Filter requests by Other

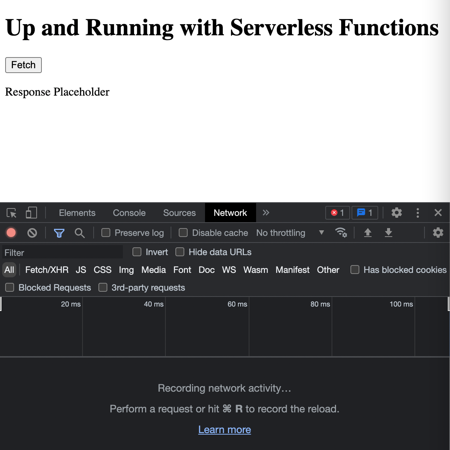click(328, 270)
